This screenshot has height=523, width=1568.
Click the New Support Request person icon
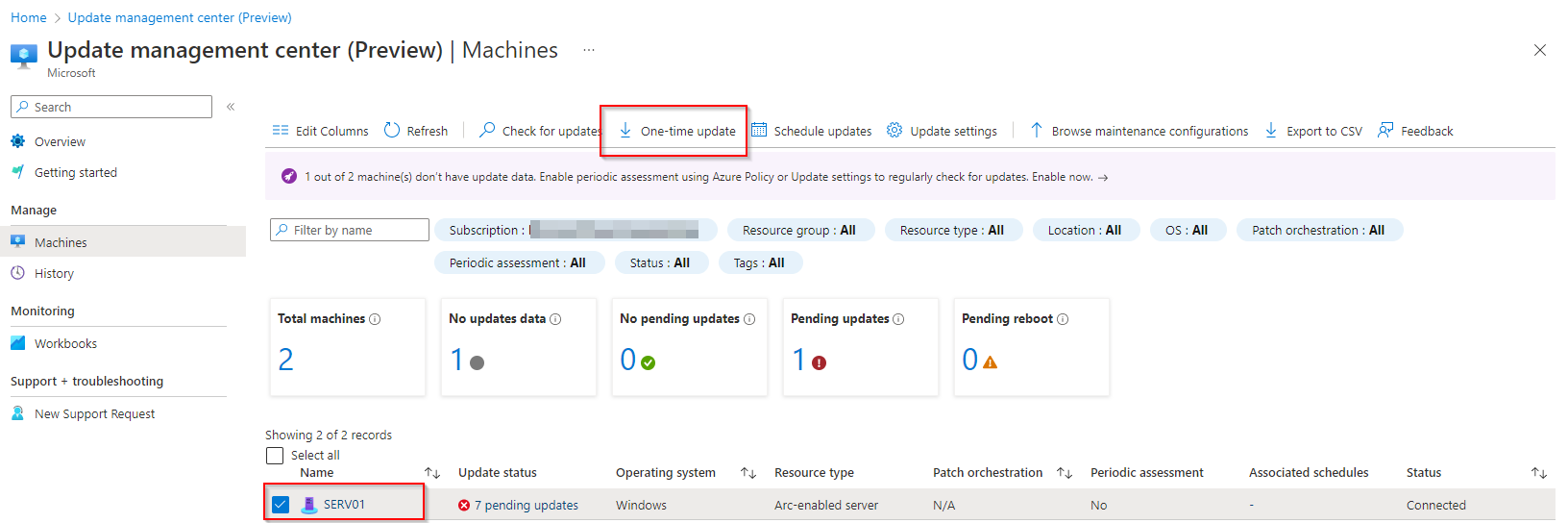coord(18,413)
